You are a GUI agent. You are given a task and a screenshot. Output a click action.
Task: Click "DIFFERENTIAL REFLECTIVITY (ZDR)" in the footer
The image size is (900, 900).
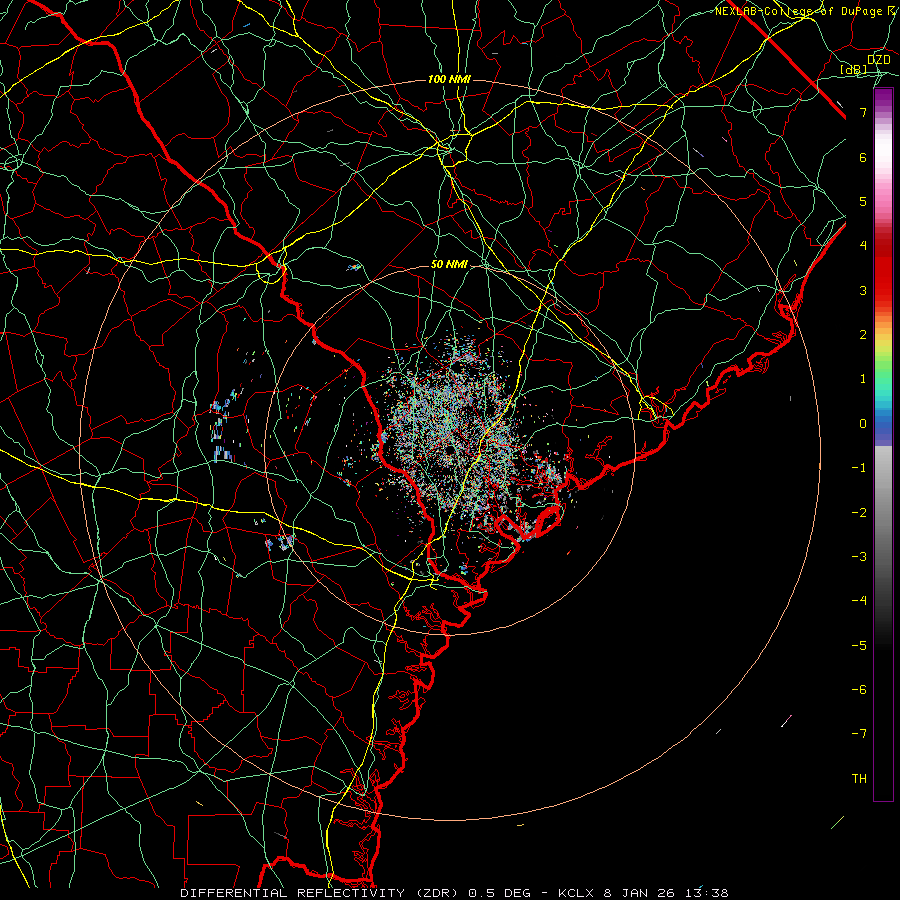(x=321, y=893)
